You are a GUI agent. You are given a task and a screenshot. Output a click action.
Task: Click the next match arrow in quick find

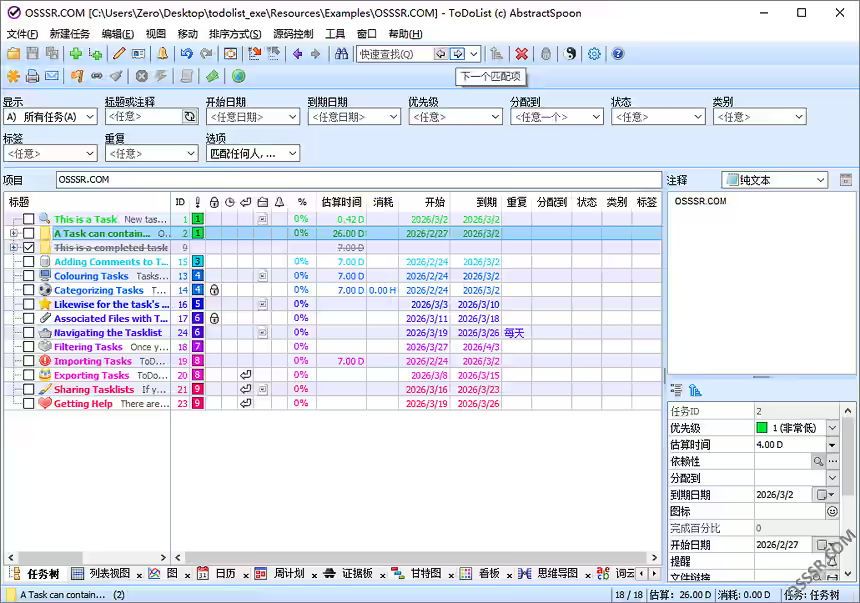[457, 56]
